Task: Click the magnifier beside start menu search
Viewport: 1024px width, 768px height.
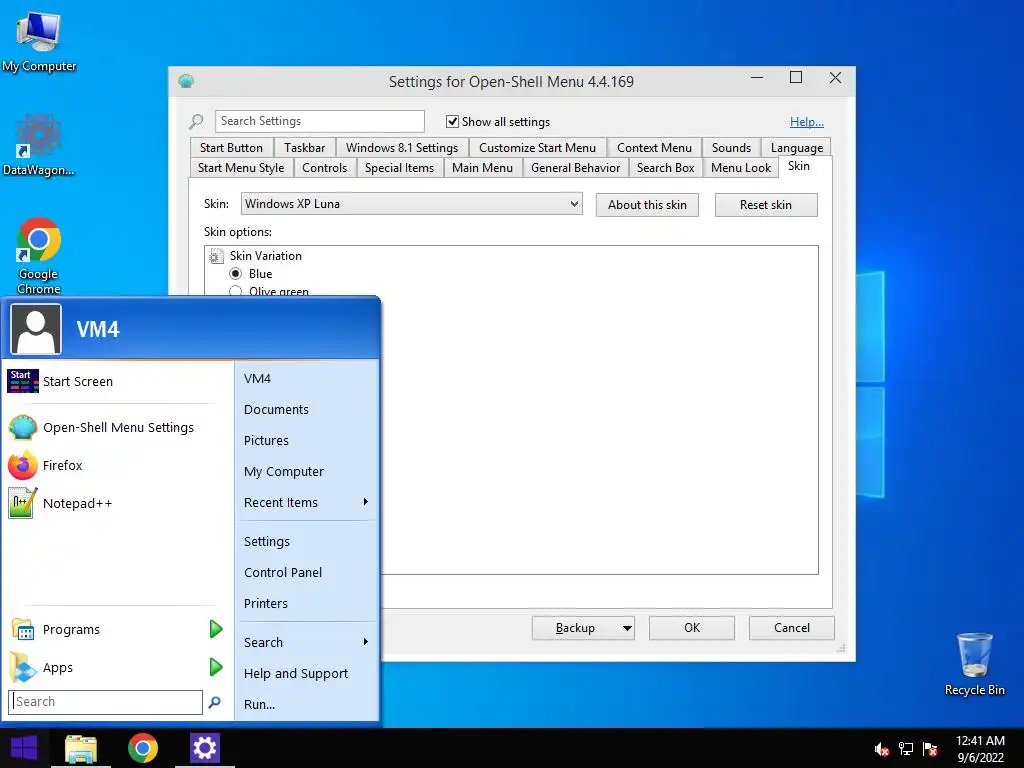Action: [x=214, y=702]
